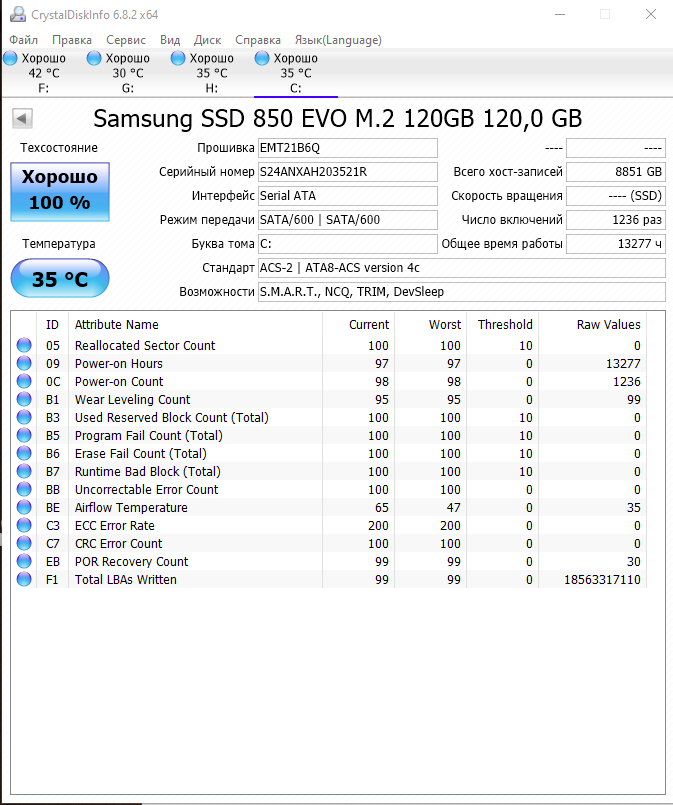Click the previous disk arrow button

coord(22,119)
